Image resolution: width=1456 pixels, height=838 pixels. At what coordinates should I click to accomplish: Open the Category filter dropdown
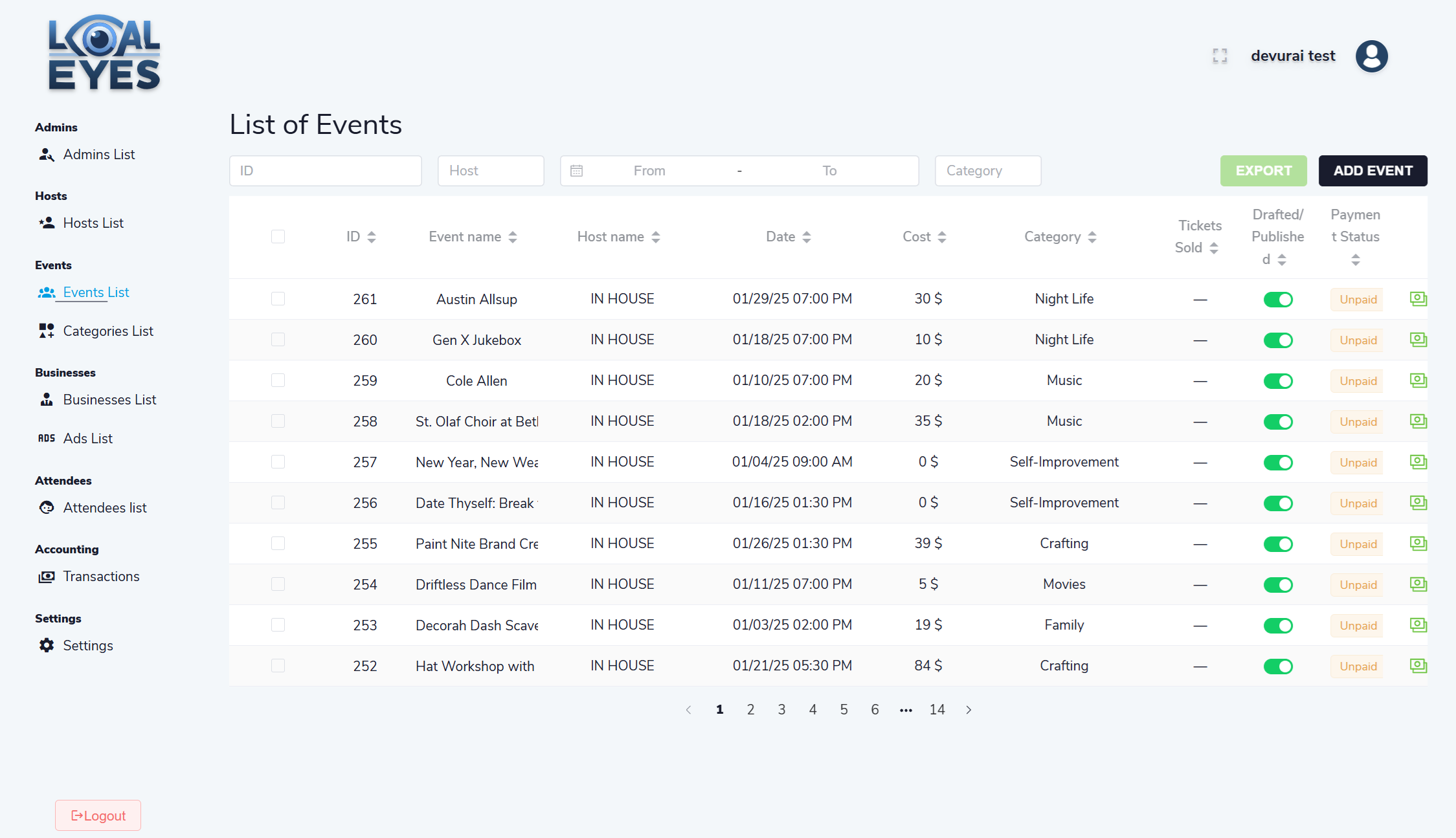pos(987,171)
